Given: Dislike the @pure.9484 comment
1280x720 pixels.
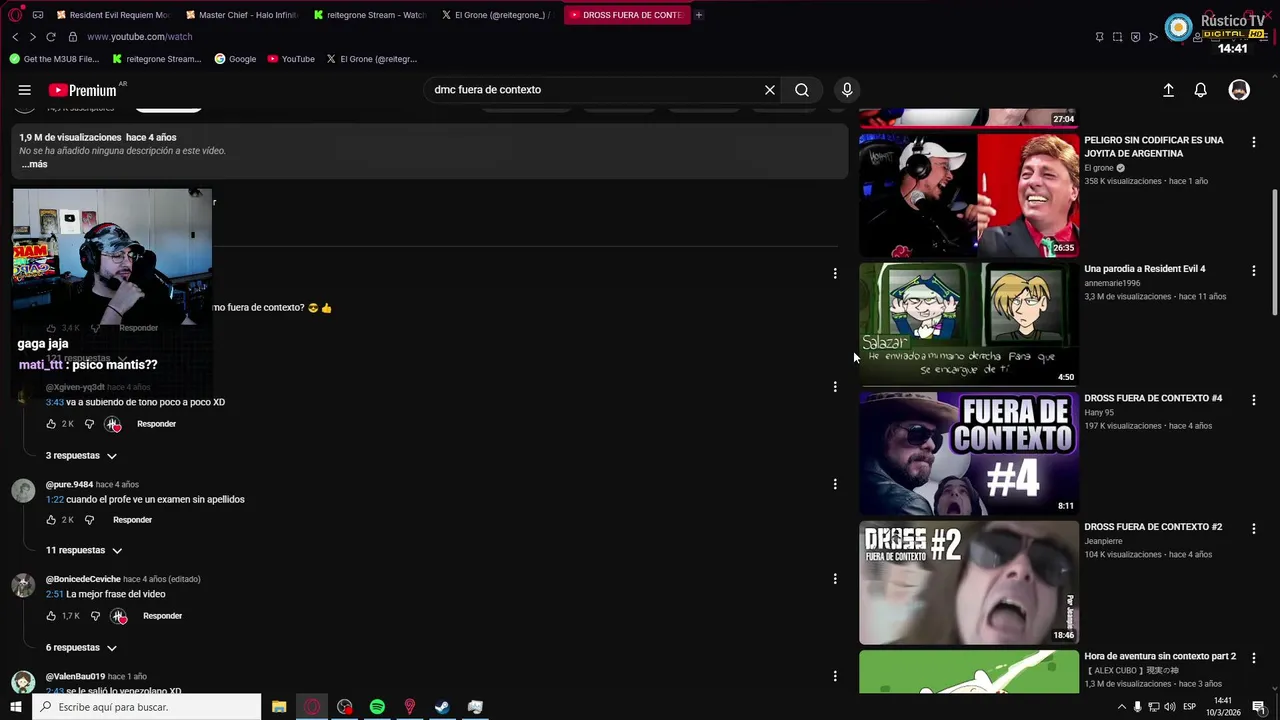Looking at the screenshot, I should (89, 520).
